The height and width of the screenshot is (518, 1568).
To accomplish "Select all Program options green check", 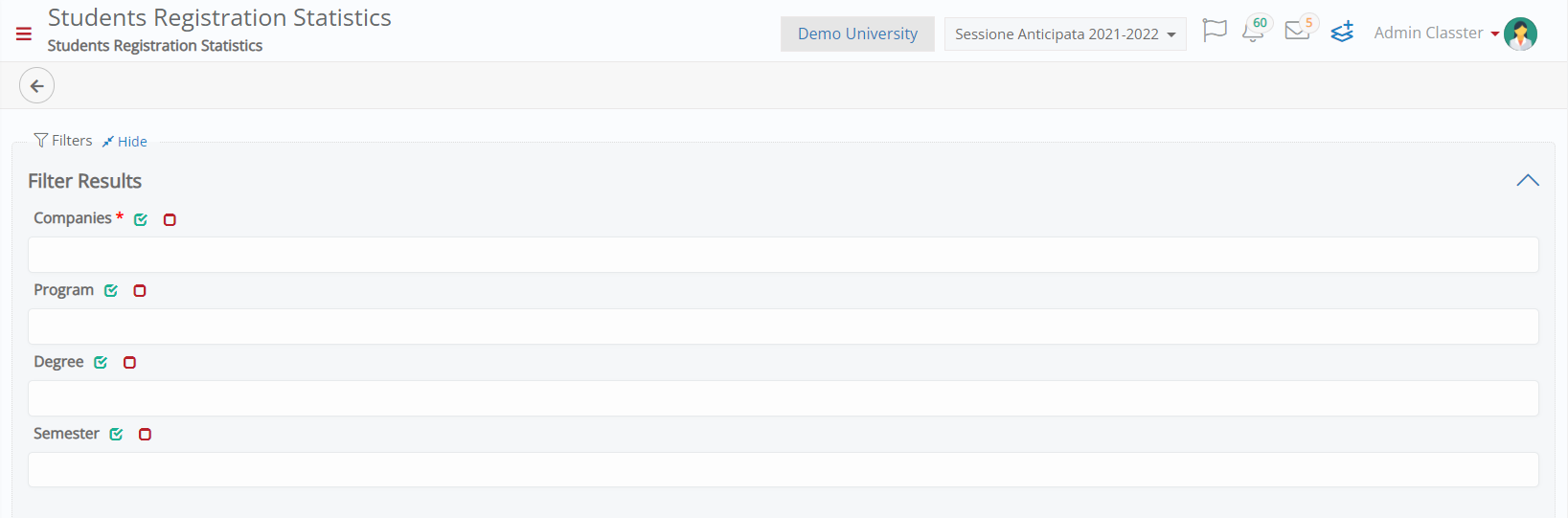I will click(111, 291).
